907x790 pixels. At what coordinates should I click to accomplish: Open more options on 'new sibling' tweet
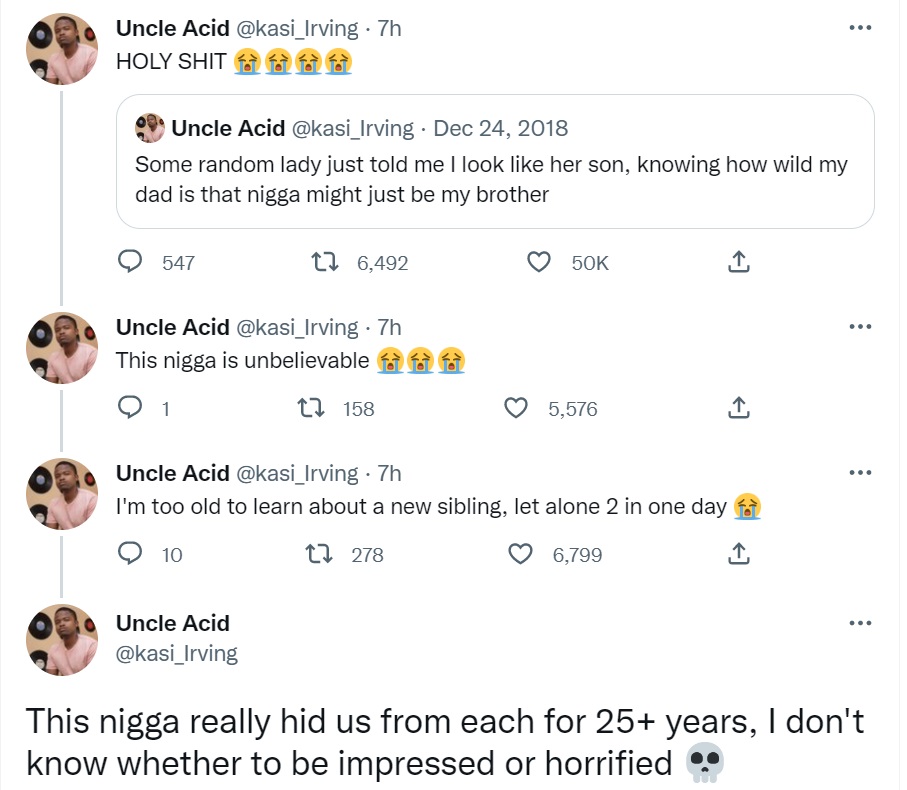859,473
